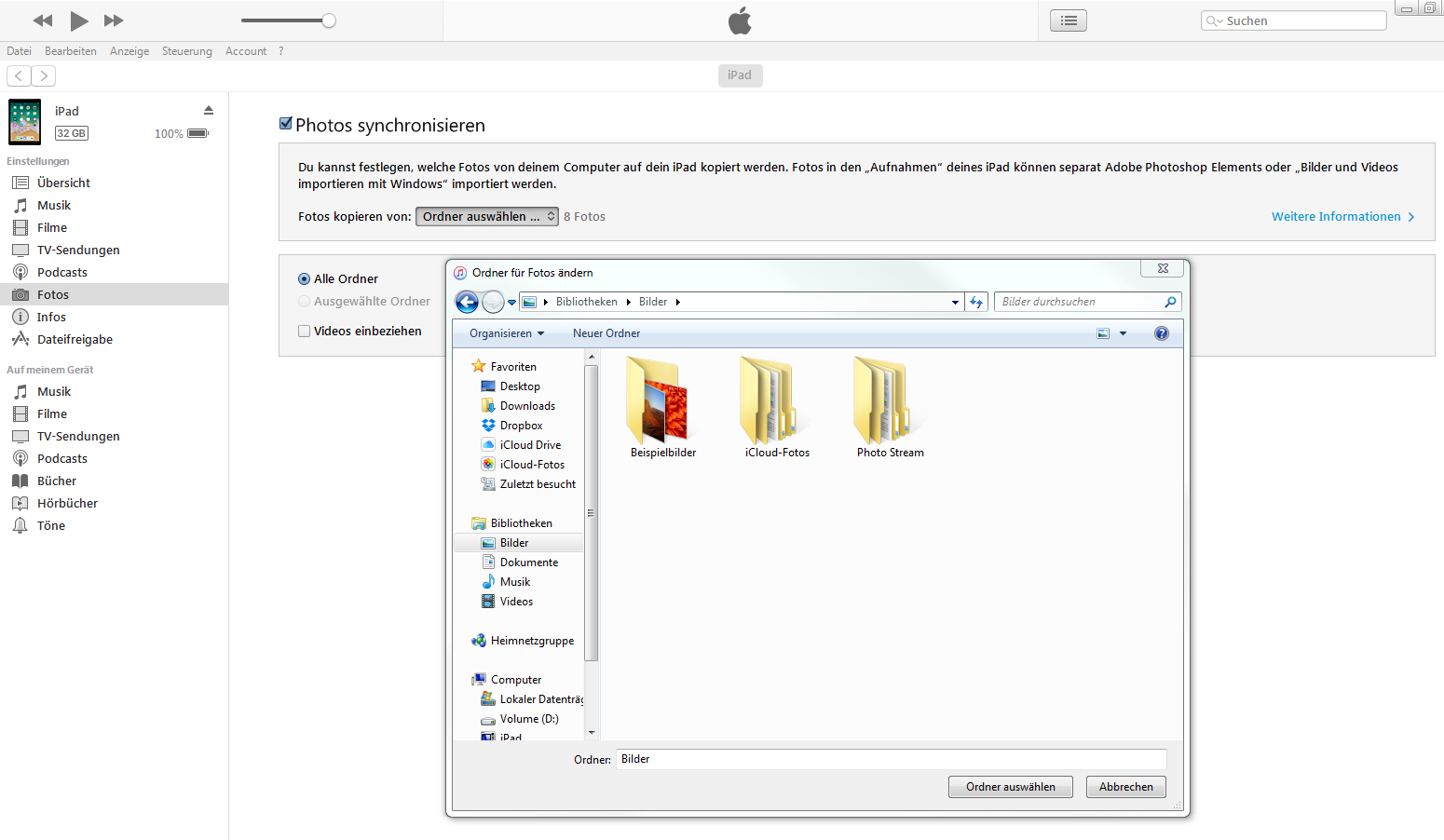
Task: Click the Ordner name input field
Action: [891, 759]
